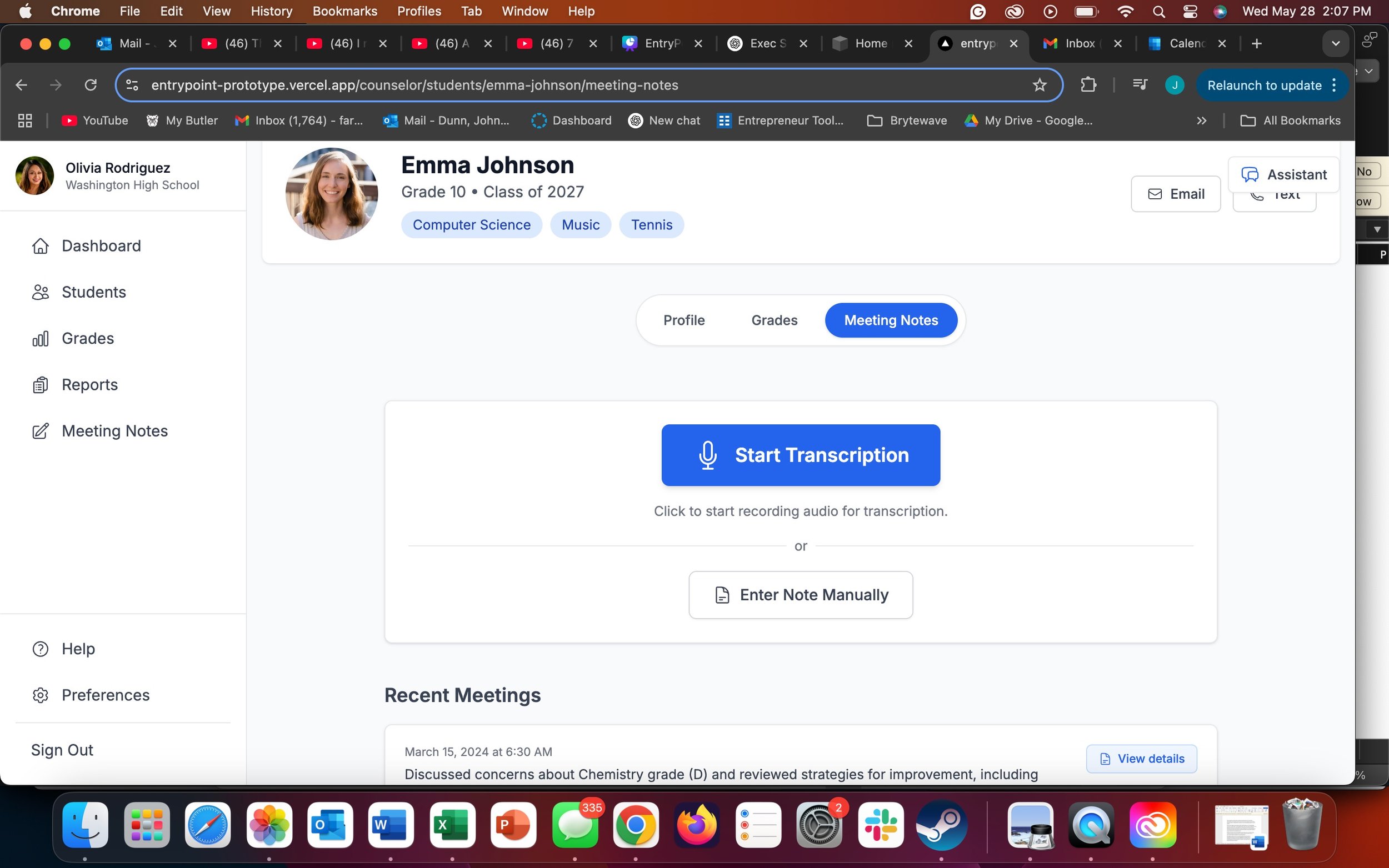Viewport: 1389px width, 868px height.
Task: Open System Settings from the Dock
Action: [x=819, y=826]
